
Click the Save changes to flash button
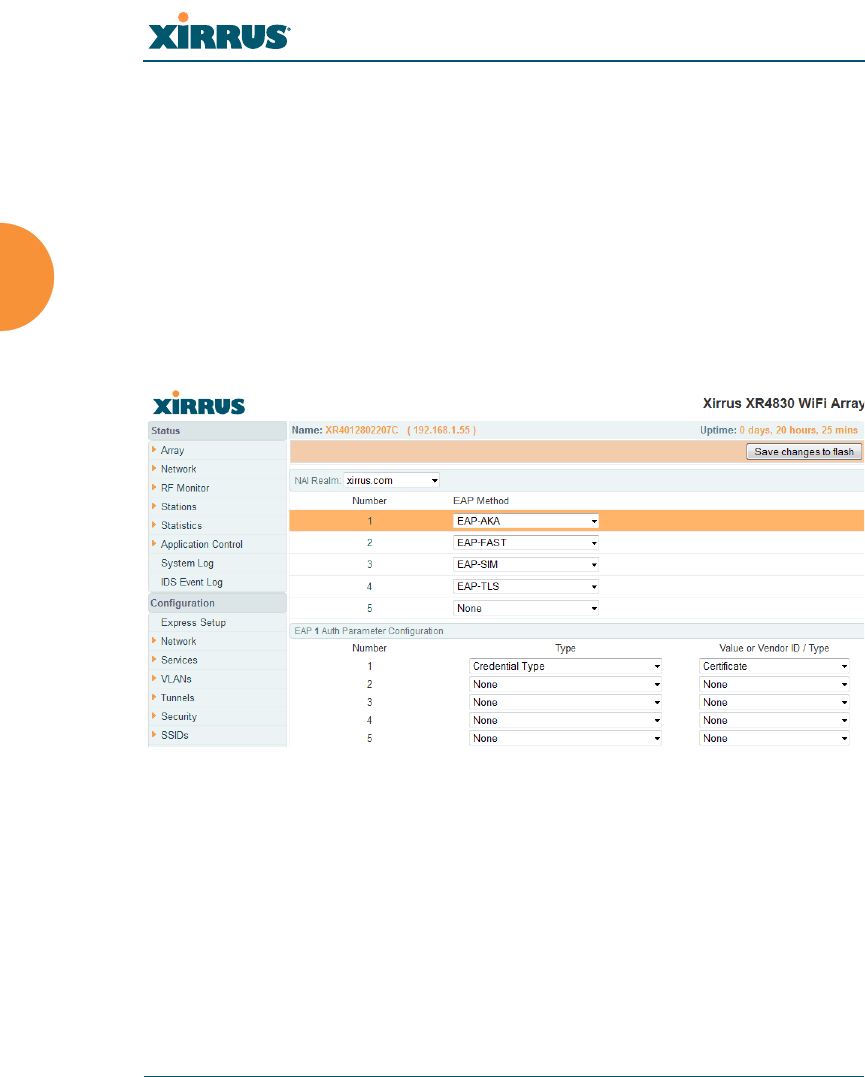coord(803,451)
